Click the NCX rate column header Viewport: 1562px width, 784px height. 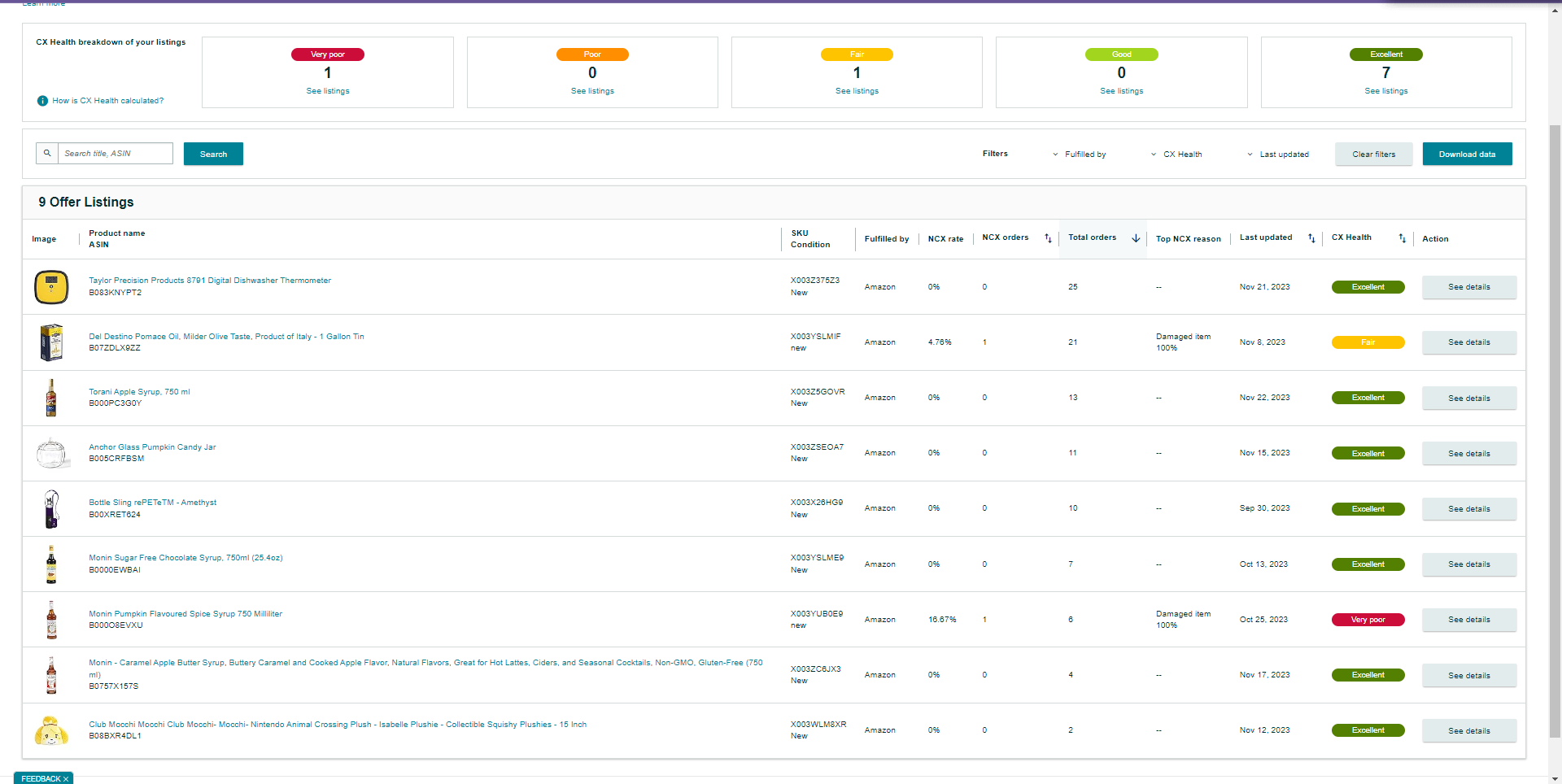(945, 239)
